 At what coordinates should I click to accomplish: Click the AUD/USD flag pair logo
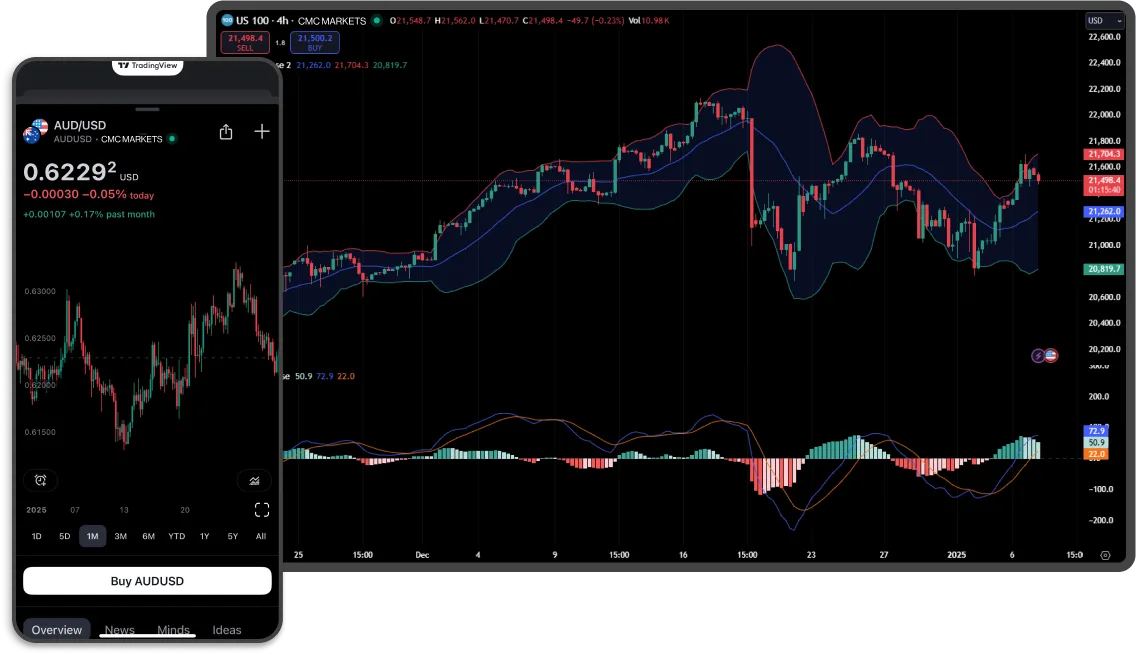(x=37, y=131)
